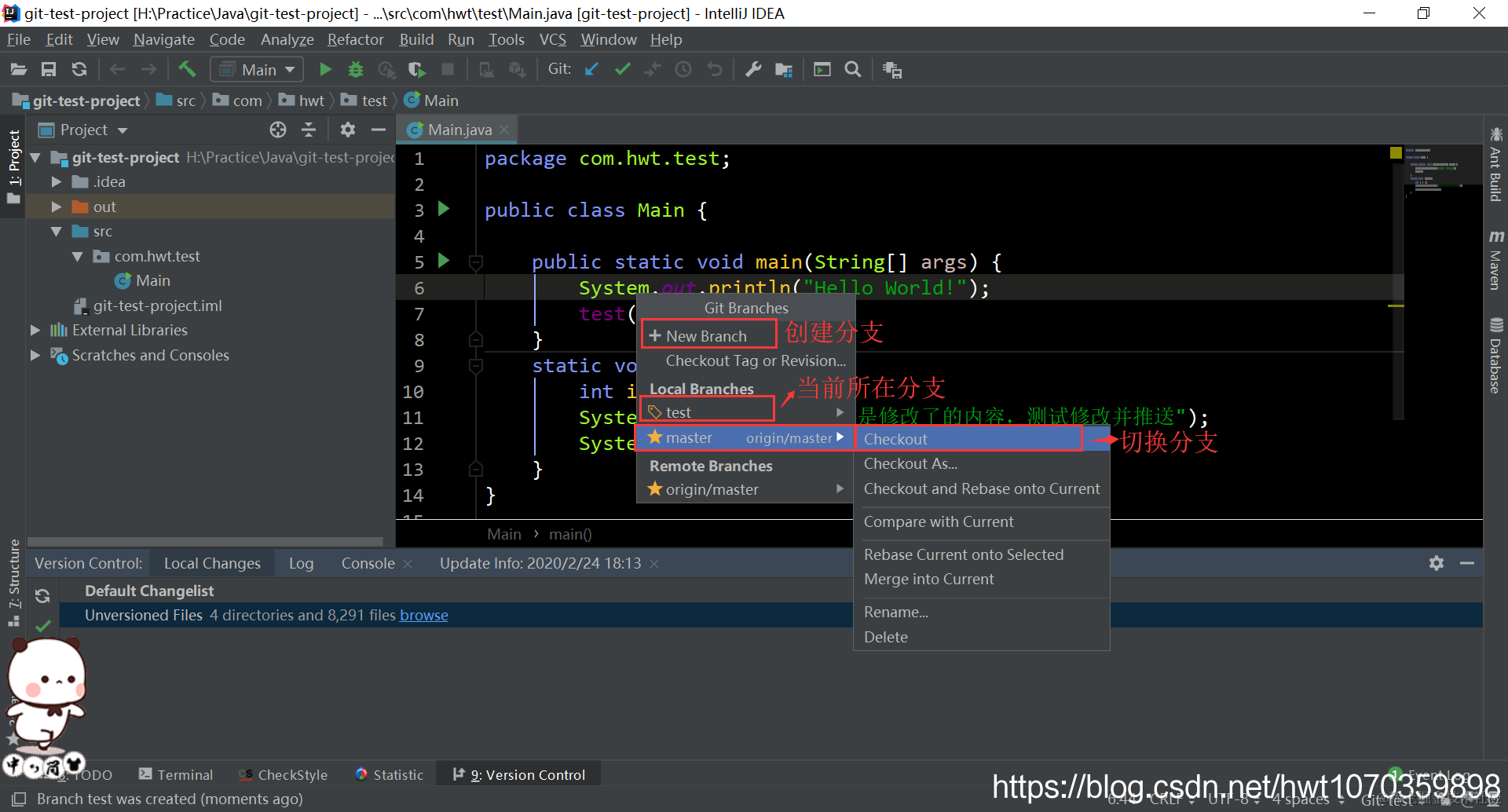1508x812 pixels.
Task: Open the Version Control panel gear
Action: (x=1437, y=563)
